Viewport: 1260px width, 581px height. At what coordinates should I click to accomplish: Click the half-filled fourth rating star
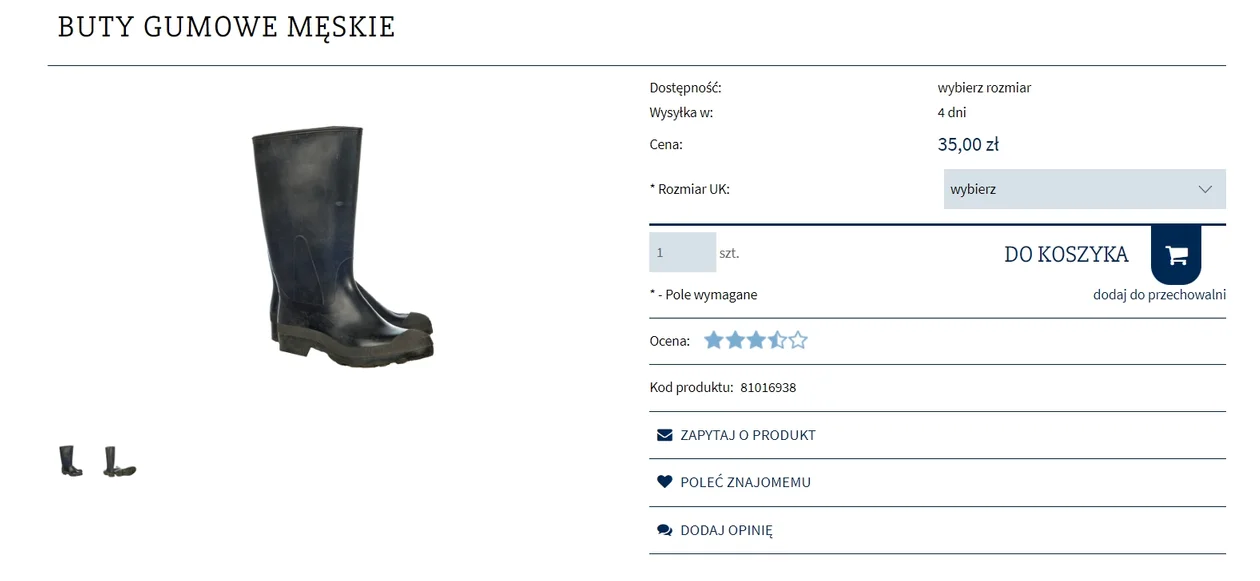click(777, 341)
